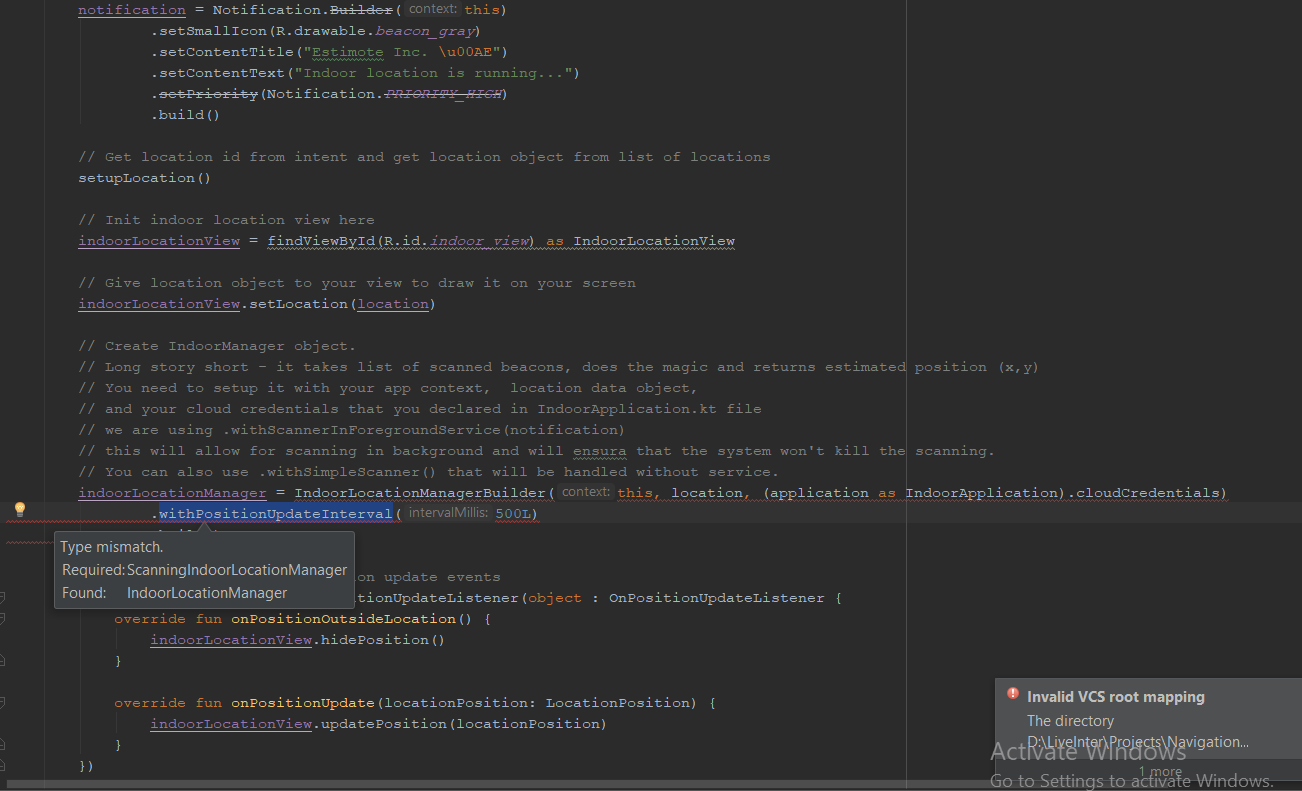Image resolution: width=1302 pixels, height=791 pixels.
Task: Click the intervalMillis parameter hint
Action: click(x=447, y=514)
